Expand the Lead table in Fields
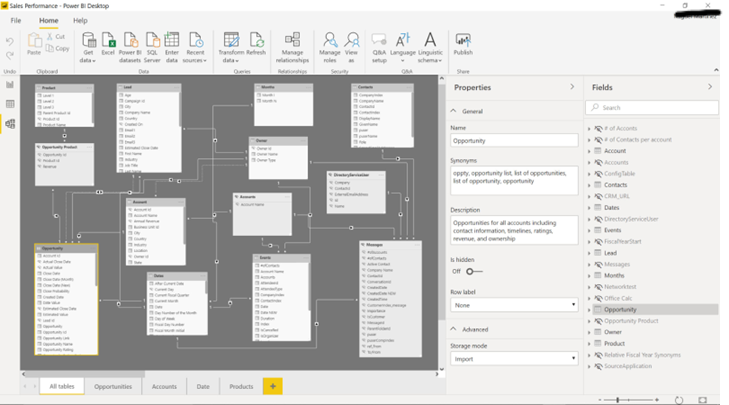 [589, 253]
